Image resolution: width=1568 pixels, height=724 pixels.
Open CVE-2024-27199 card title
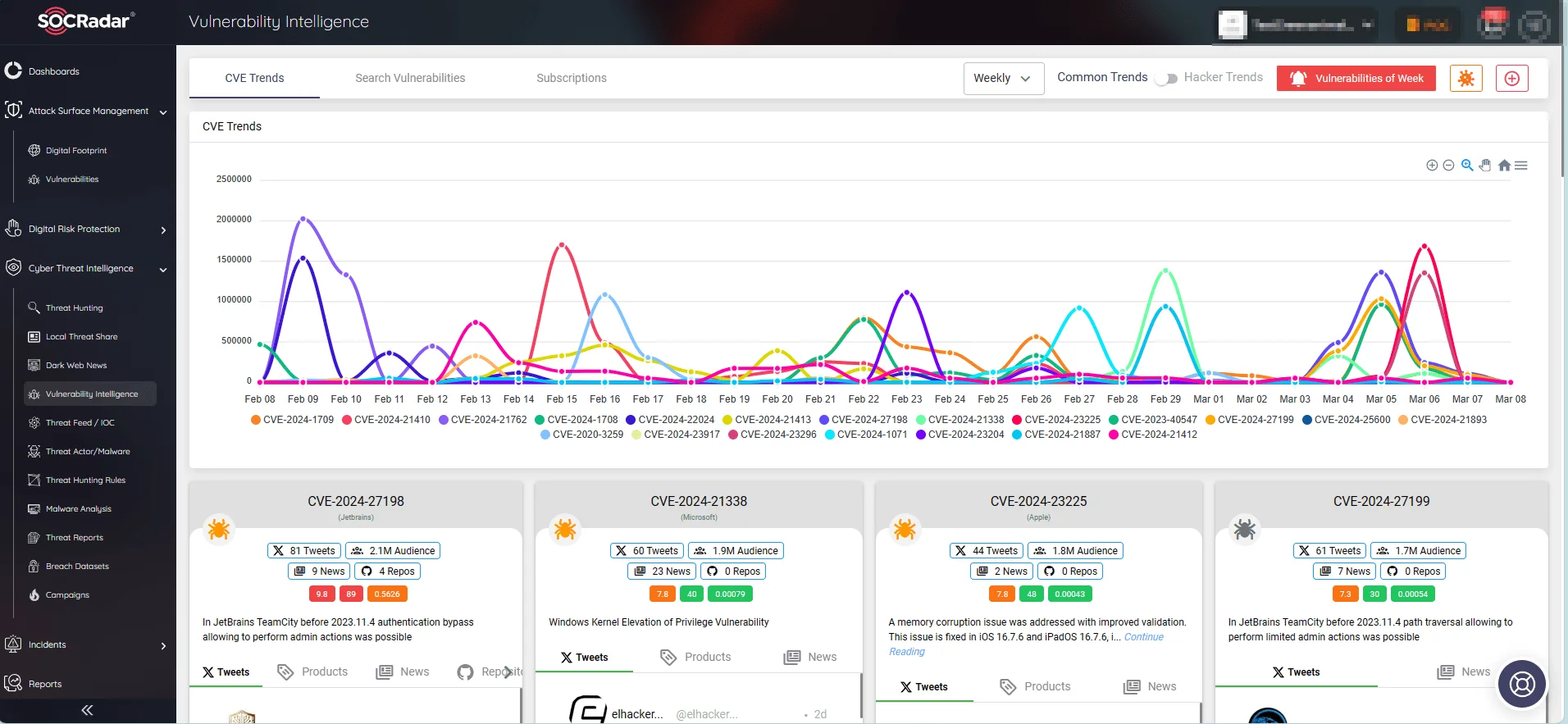click(x=1381, y=502)
